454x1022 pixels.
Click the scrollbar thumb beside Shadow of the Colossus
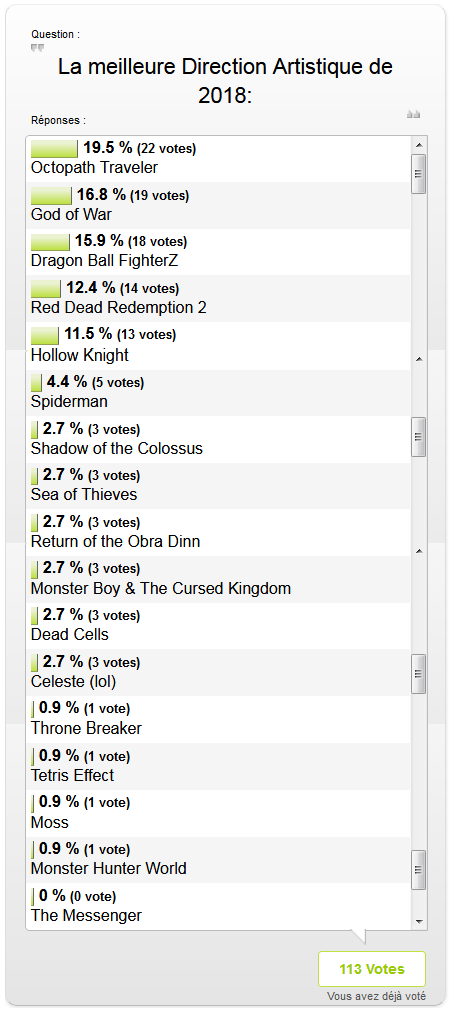coord(419,437)
